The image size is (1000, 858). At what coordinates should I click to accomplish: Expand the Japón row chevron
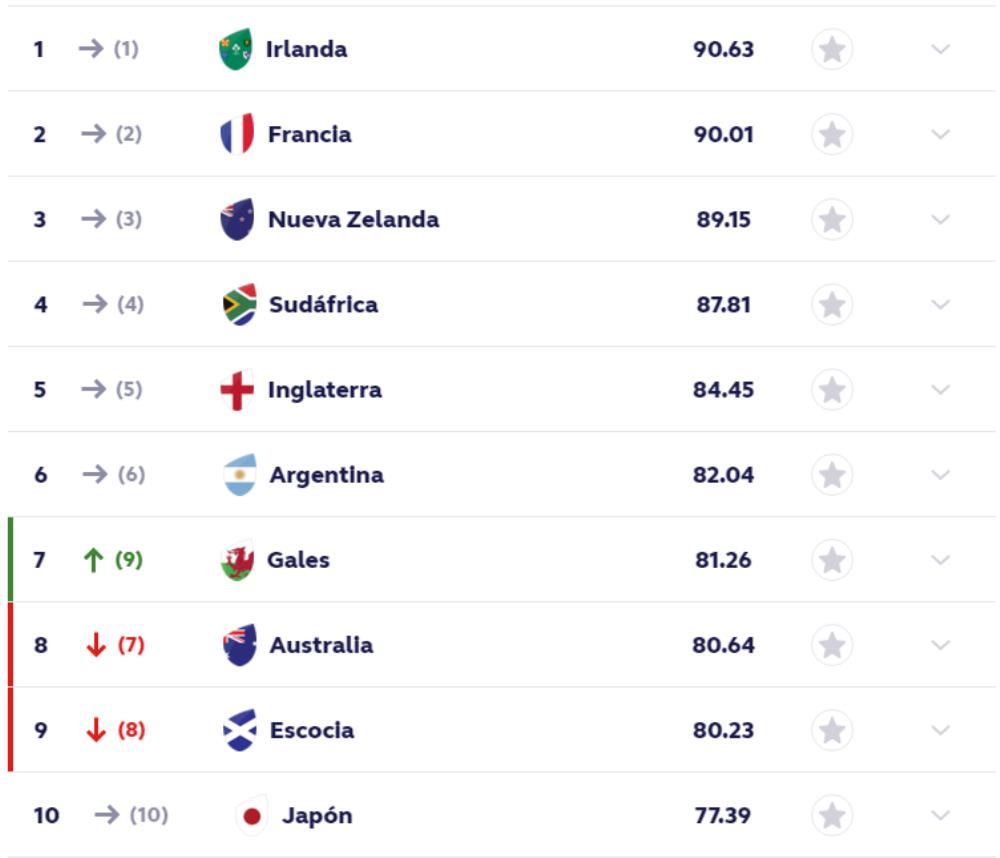click(940, 816)
